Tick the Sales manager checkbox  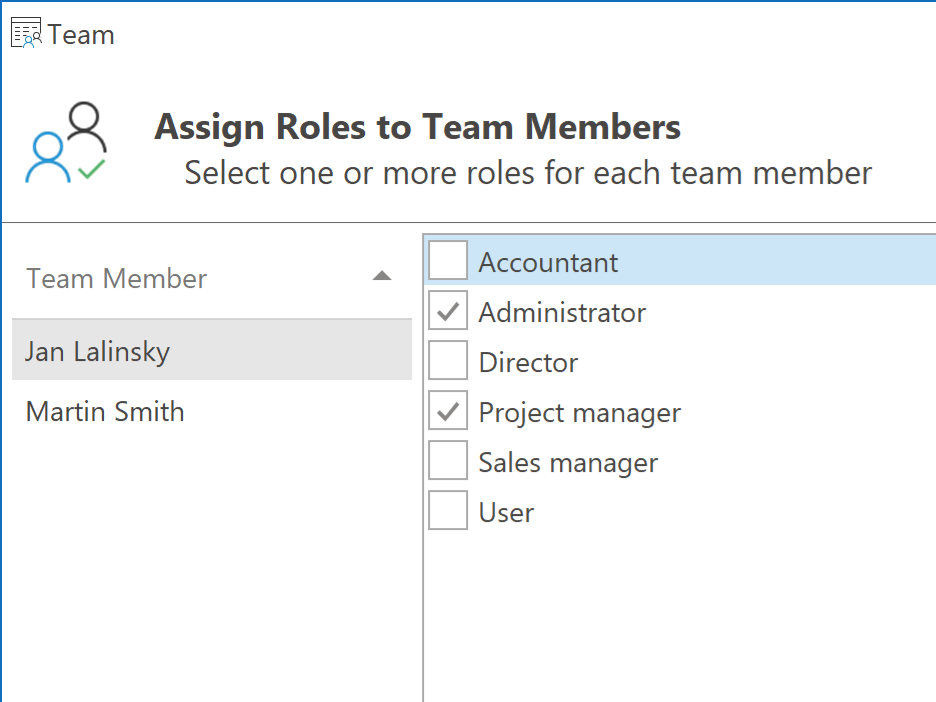(448, 460)
